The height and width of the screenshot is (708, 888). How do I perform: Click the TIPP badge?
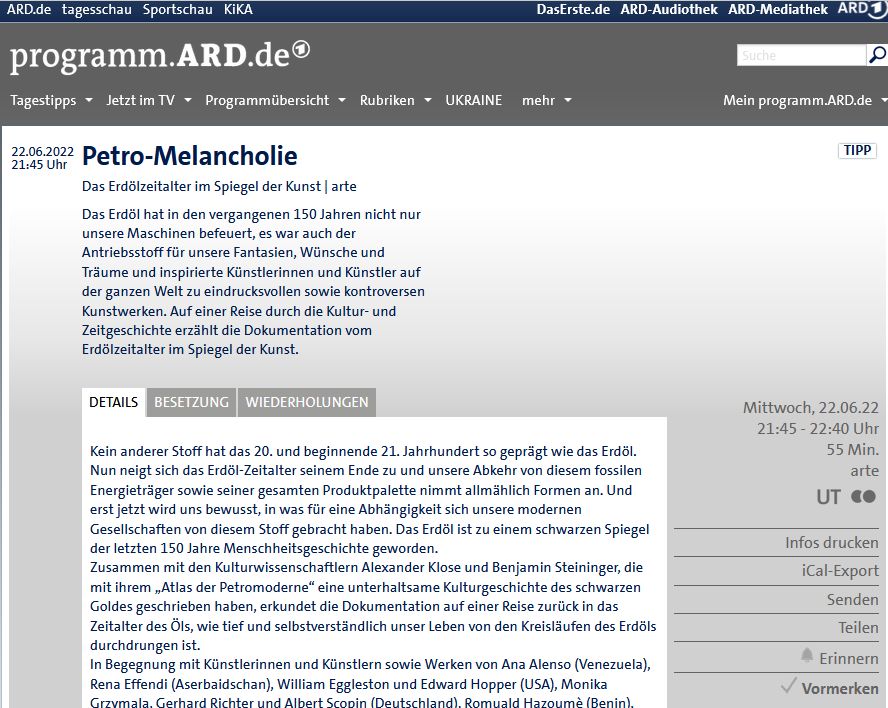click(x=857, y=150)
